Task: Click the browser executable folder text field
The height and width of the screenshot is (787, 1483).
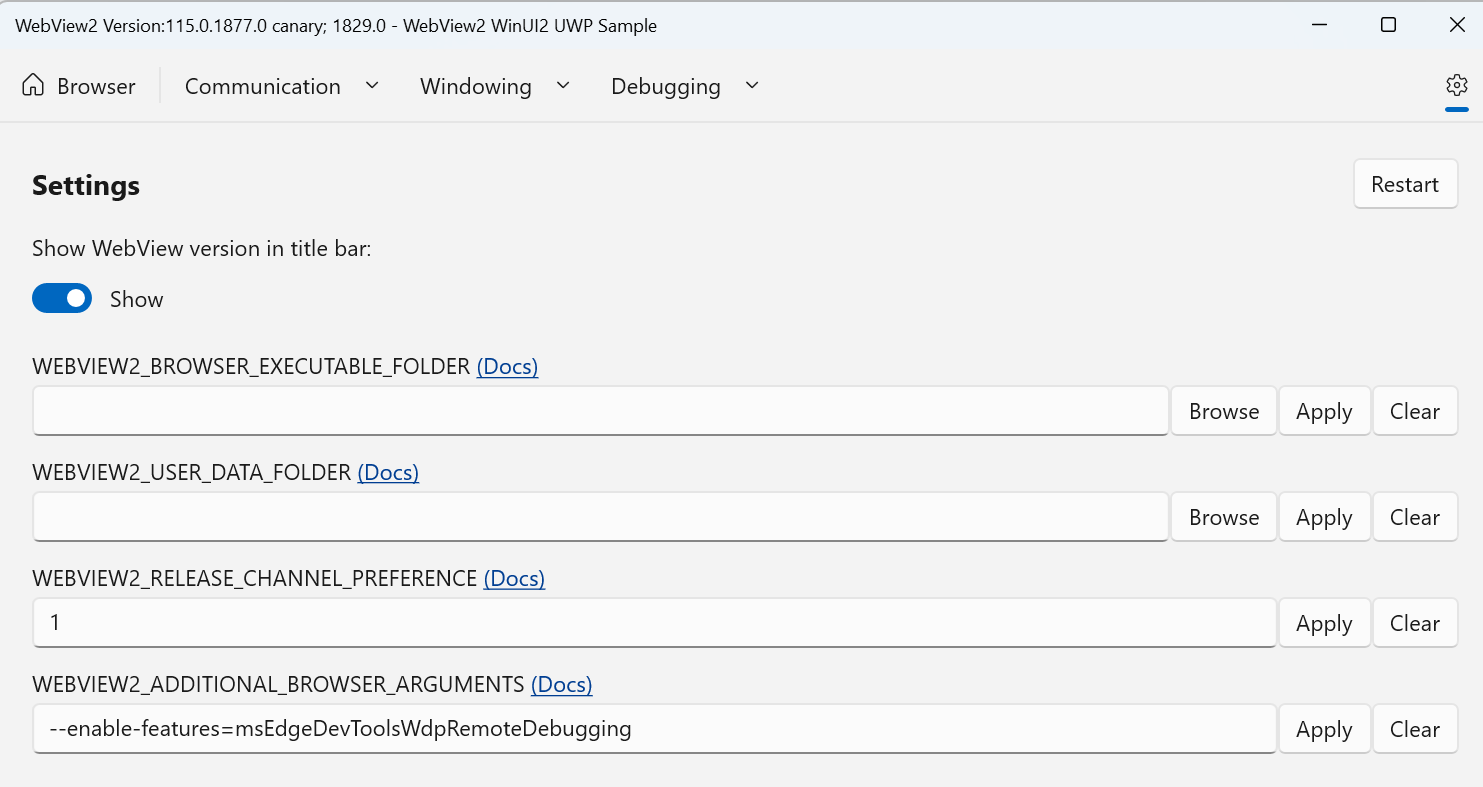Action: [600, 411]
